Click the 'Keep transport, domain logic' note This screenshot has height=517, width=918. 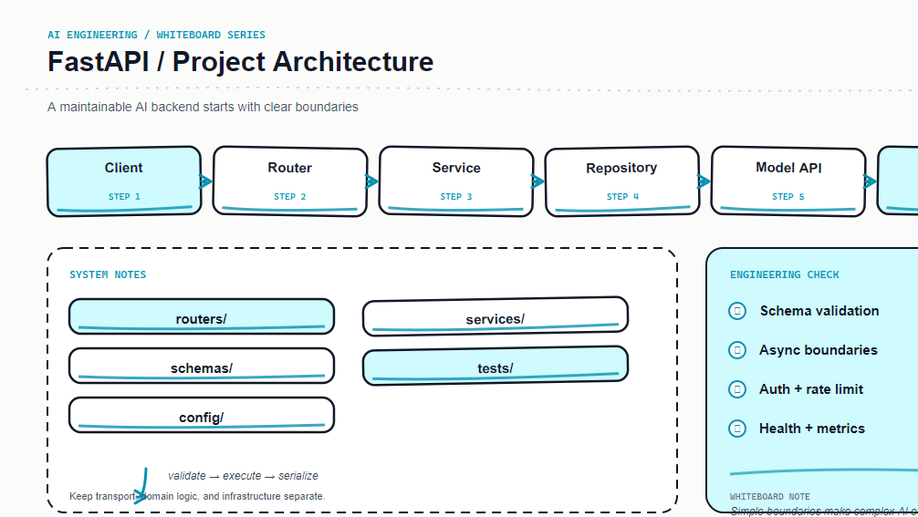197,497
